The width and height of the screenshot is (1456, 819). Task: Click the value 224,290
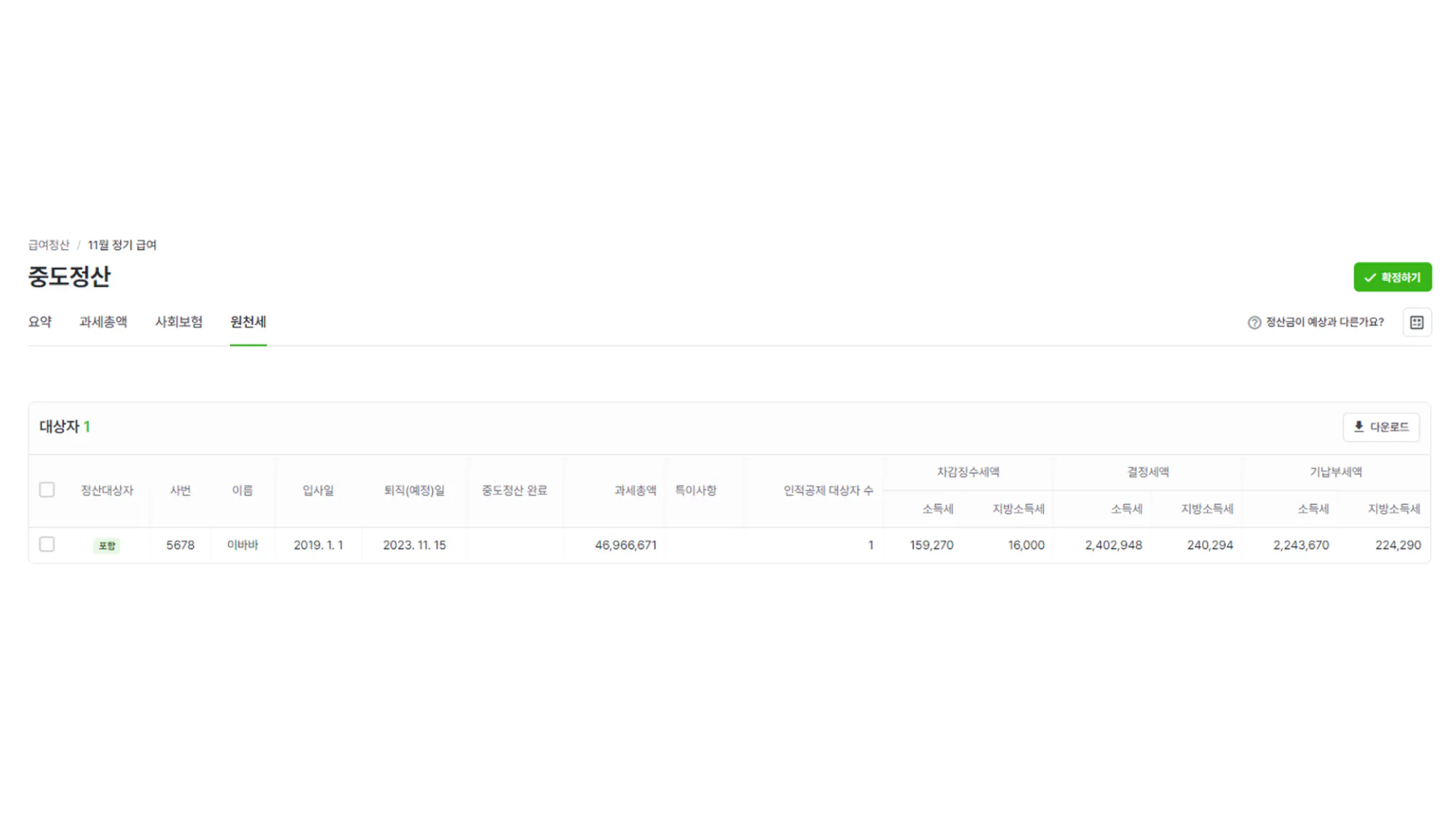1398,545
